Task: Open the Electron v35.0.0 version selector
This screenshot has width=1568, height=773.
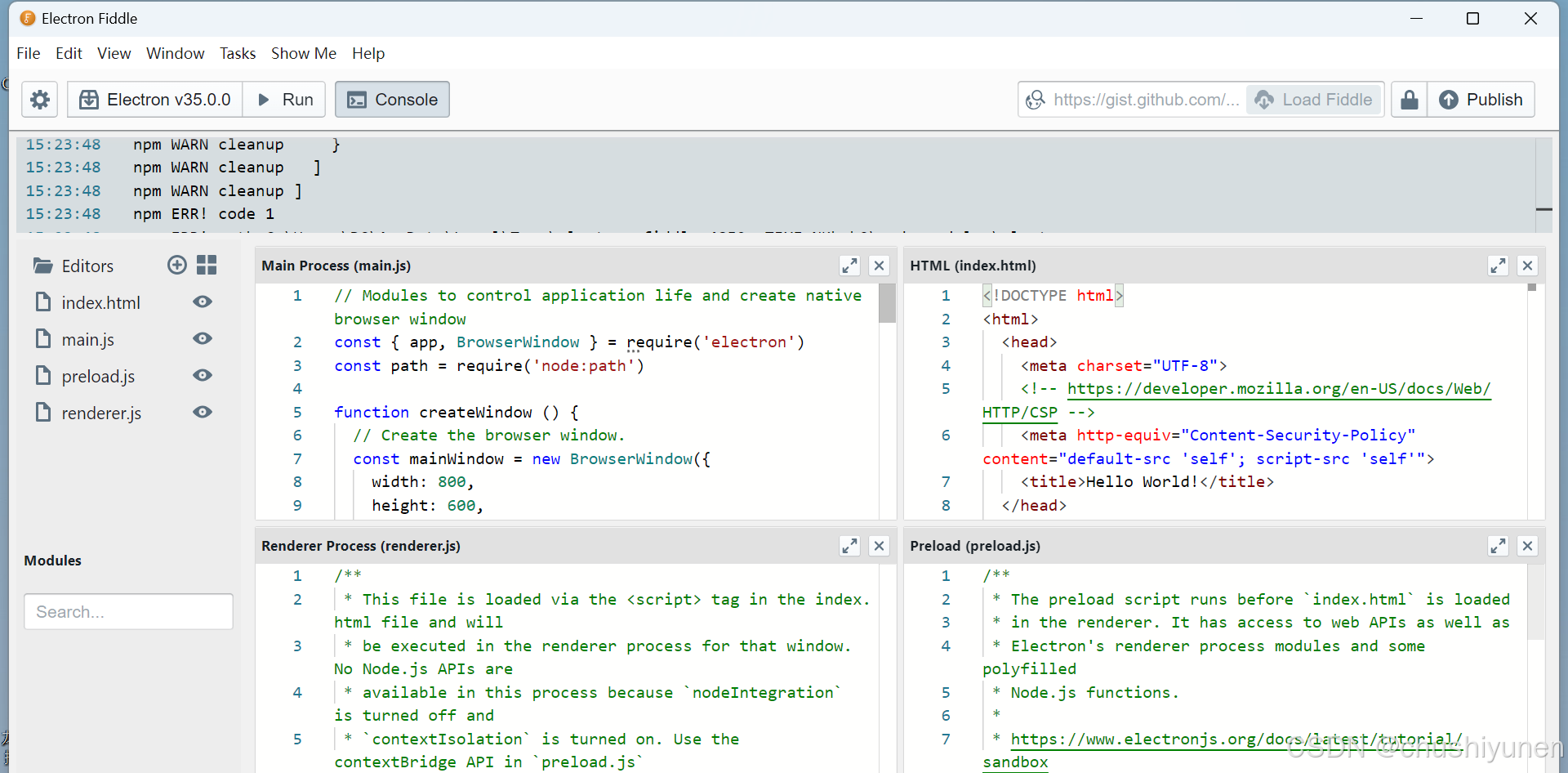Action: point(155,100)
